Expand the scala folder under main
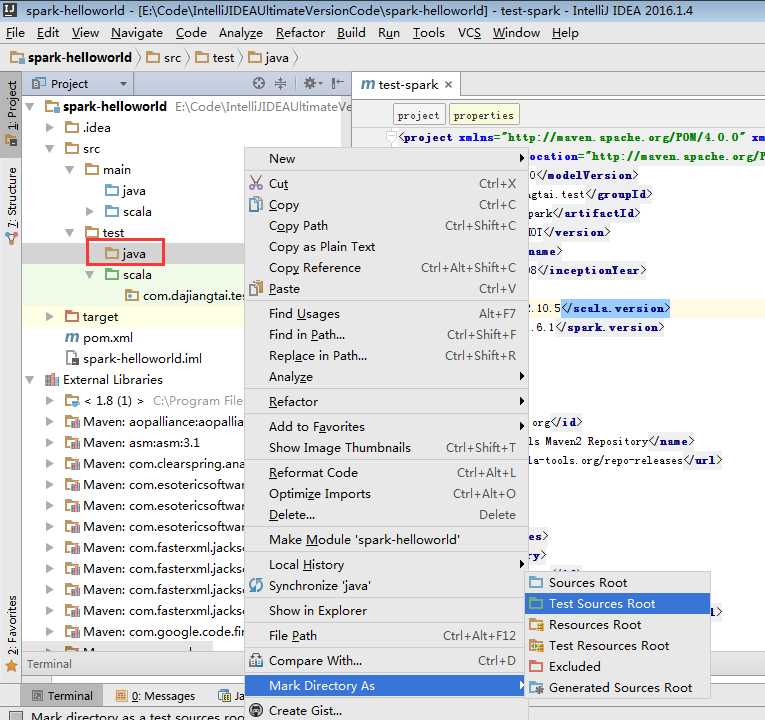This screenshot has height=720, width=765. (x=90, y=211)
